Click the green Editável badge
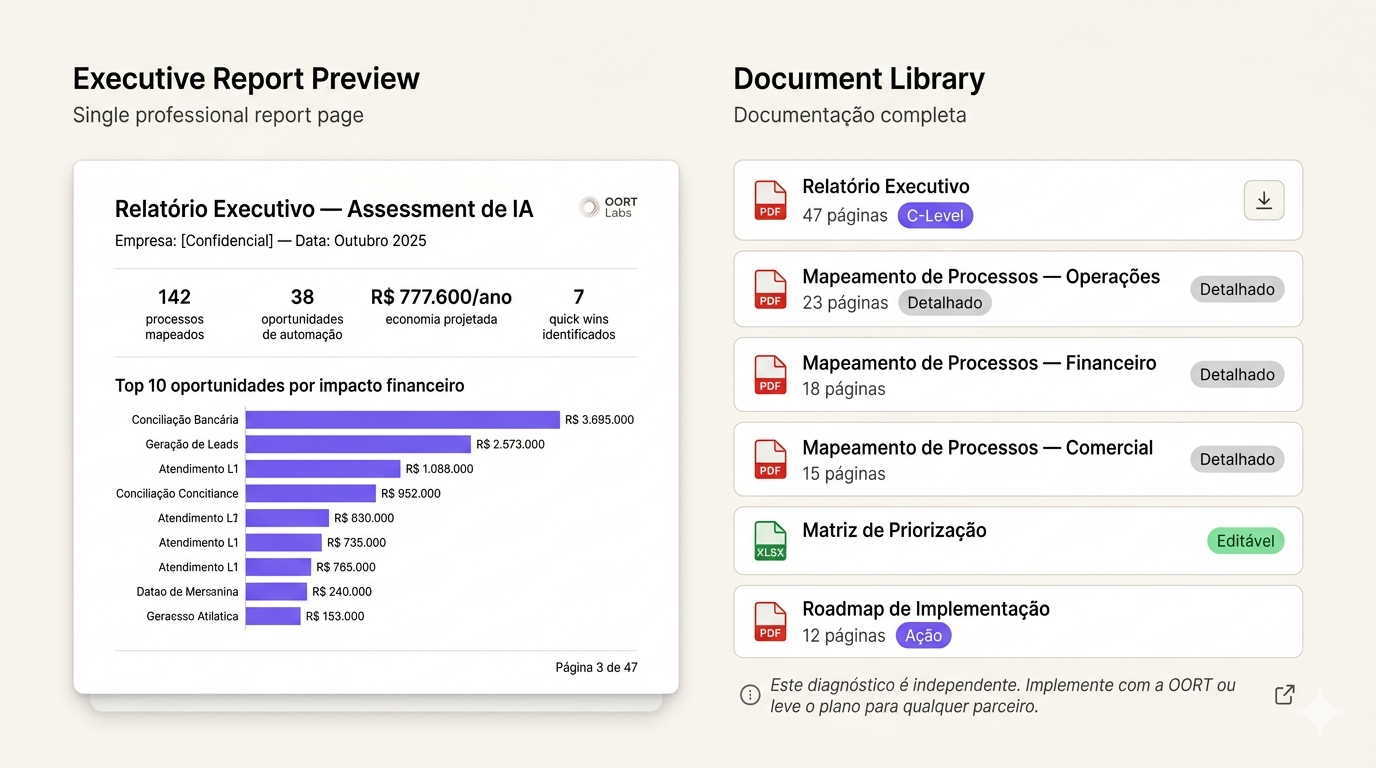 (1245, 541)
